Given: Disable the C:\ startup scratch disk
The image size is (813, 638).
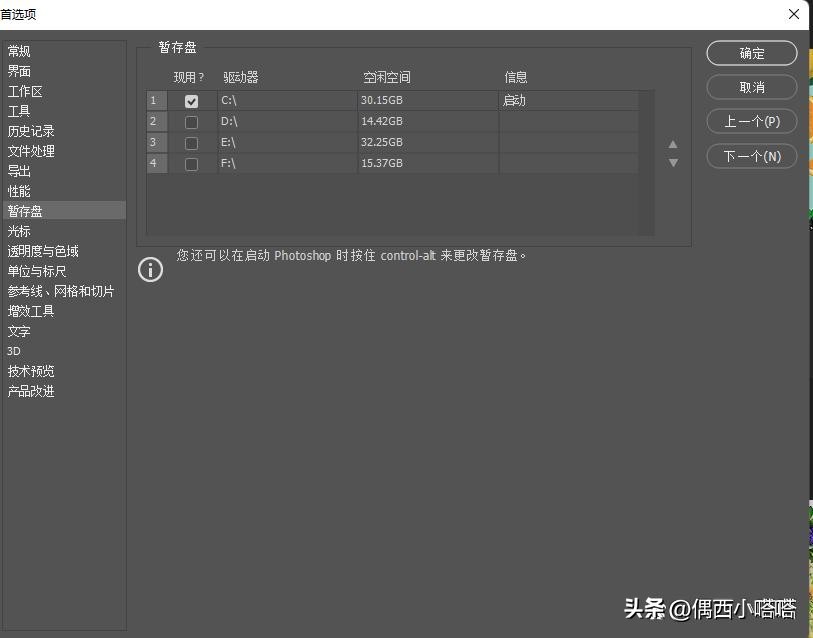Looking at the screenshot, I should (191, 100).
